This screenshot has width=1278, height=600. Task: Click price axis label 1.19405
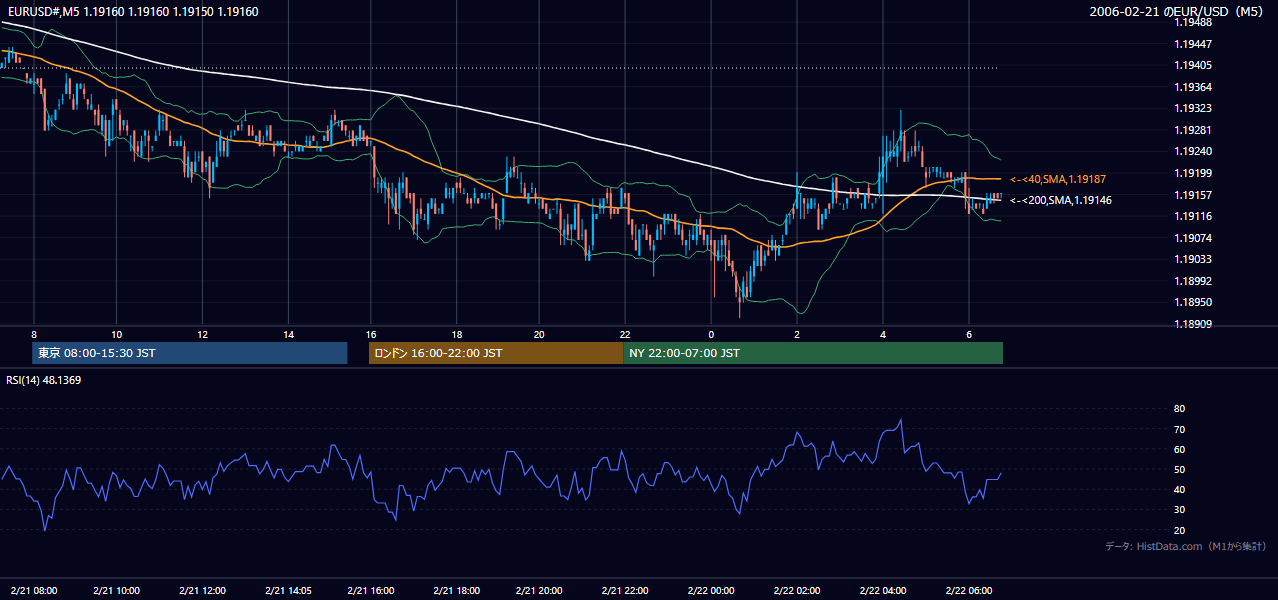1193,66
